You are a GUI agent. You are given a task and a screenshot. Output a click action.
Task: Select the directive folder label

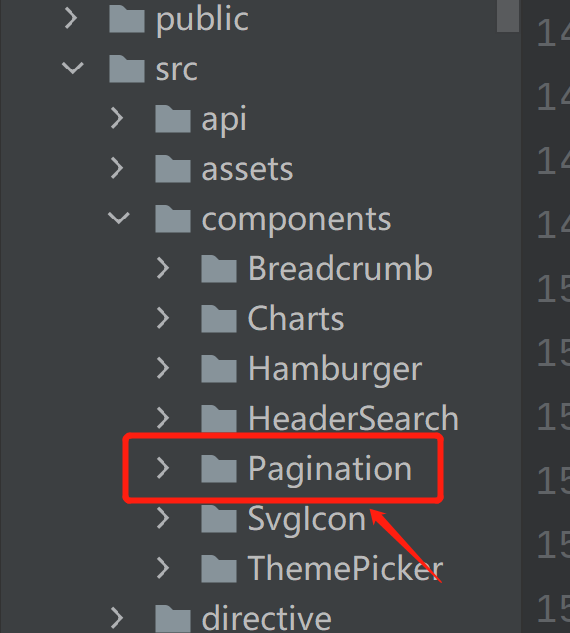(x=266, y=618)
